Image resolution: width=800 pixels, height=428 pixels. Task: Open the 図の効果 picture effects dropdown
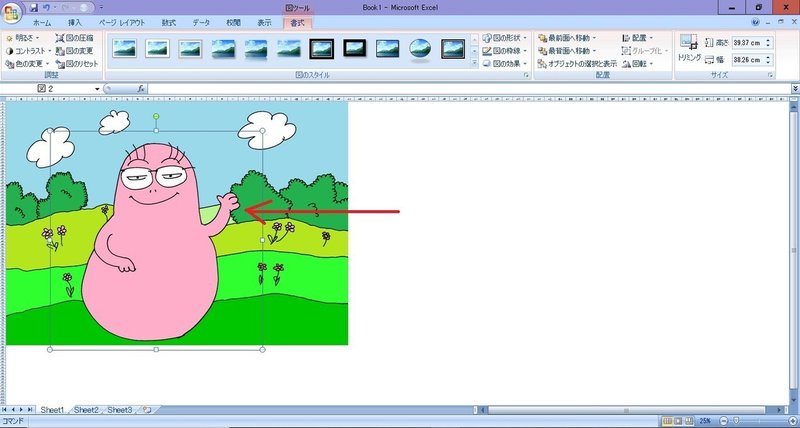click(505, 64)
